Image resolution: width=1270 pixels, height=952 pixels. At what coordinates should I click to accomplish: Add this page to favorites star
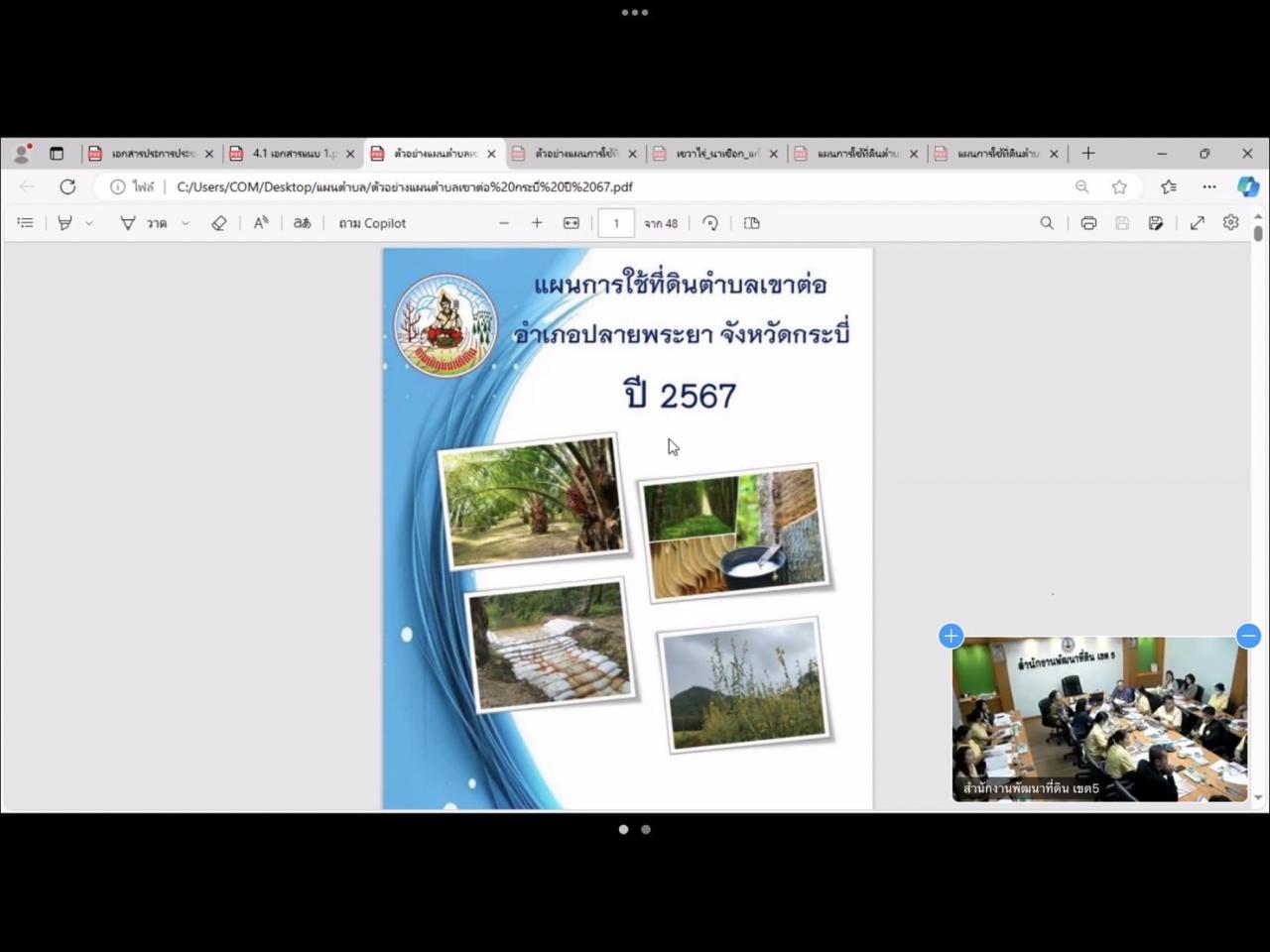click(x=1119, y=186)
